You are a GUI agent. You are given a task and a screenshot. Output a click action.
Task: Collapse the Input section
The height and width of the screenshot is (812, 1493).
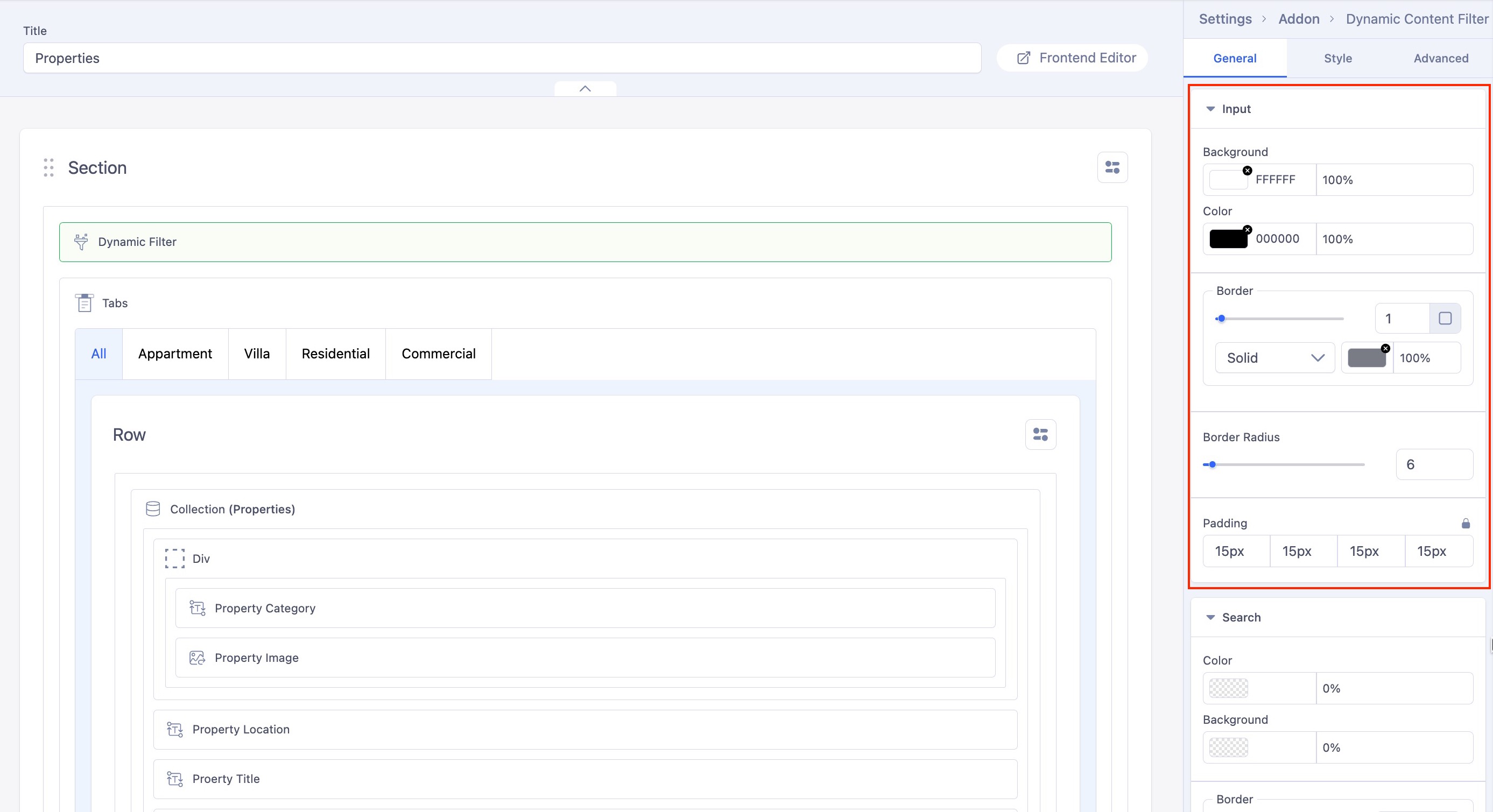coord(1210,109)
